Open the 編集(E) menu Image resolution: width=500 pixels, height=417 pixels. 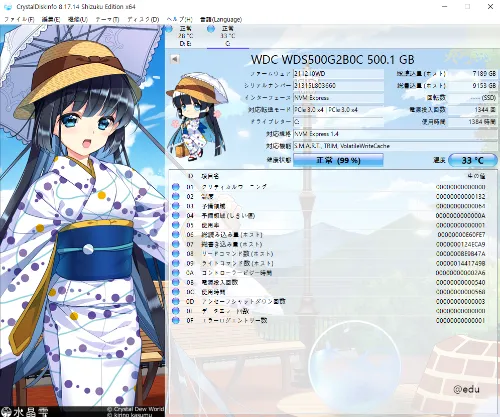(51, 19)
